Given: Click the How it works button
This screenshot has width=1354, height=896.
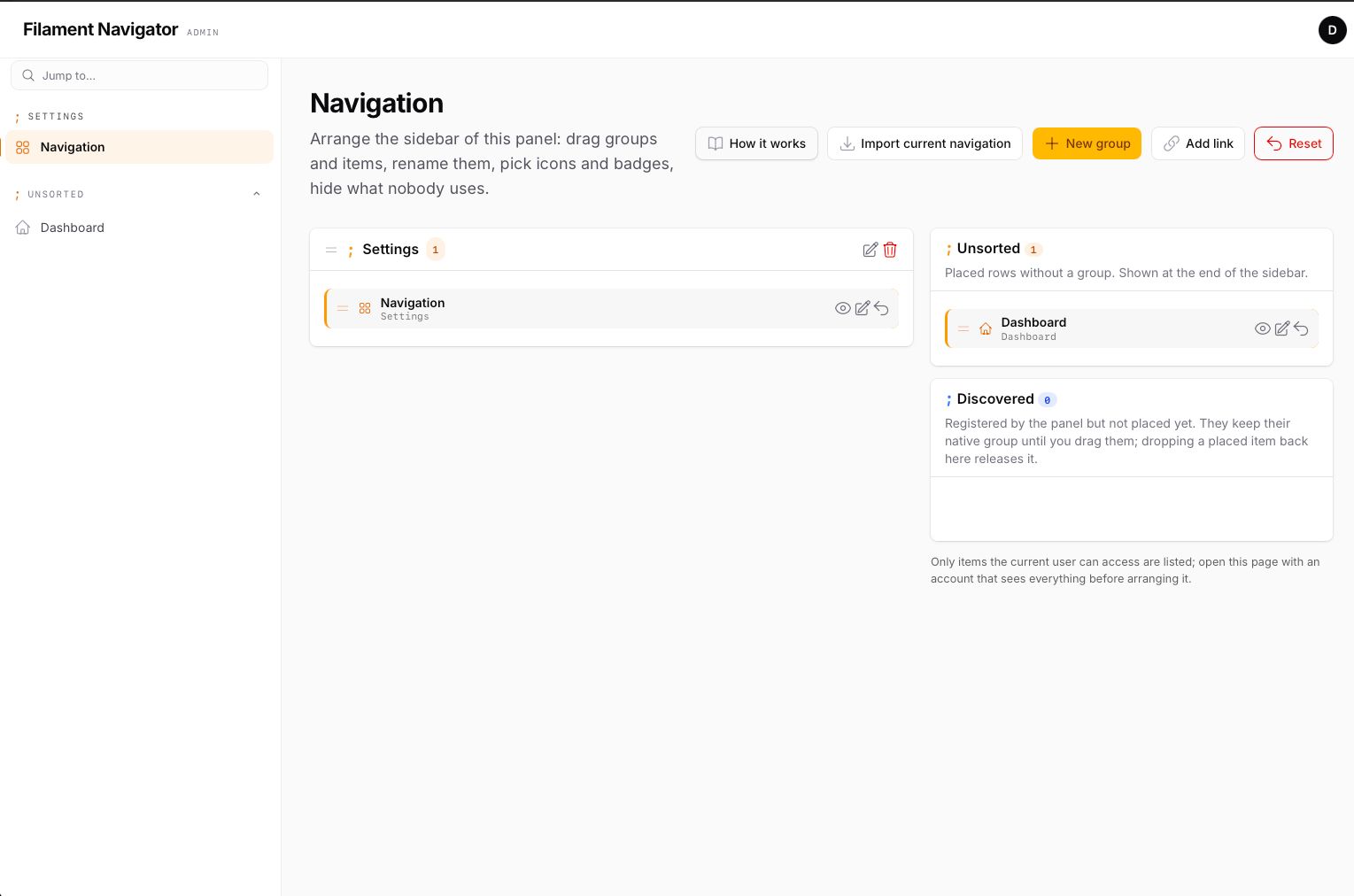Looking at the screenshot, I should click(x=756, y=143).
